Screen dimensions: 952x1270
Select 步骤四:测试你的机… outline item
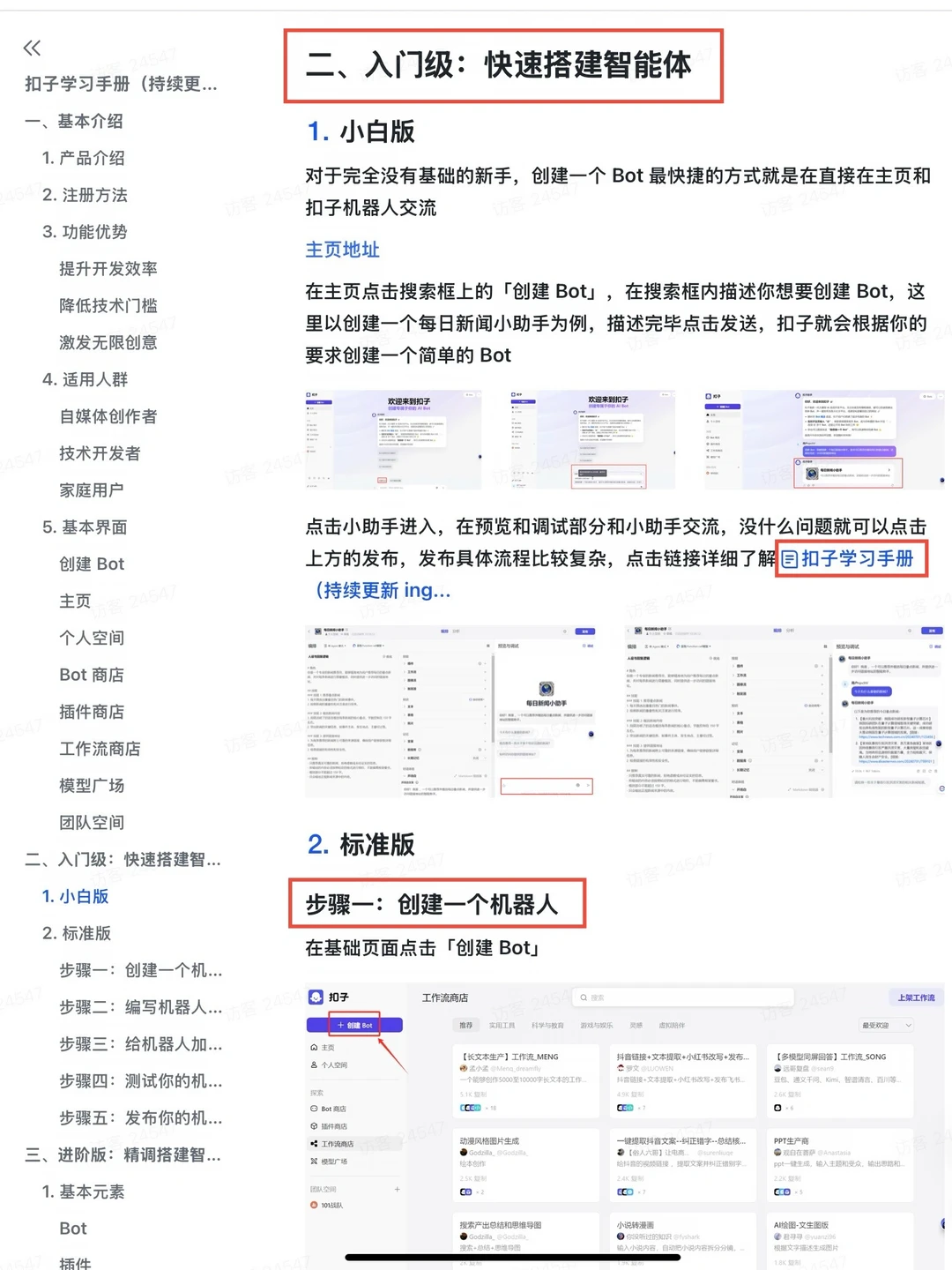[140, 1081]
